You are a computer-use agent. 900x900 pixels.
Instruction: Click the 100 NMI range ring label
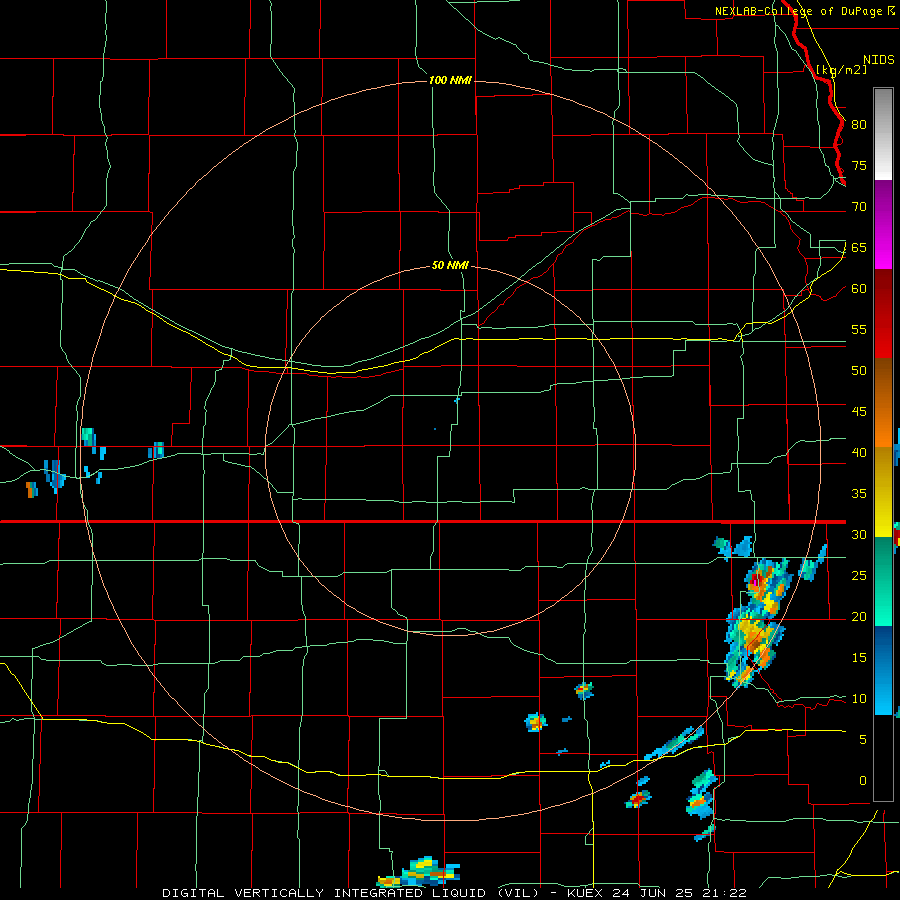[450, 80]
